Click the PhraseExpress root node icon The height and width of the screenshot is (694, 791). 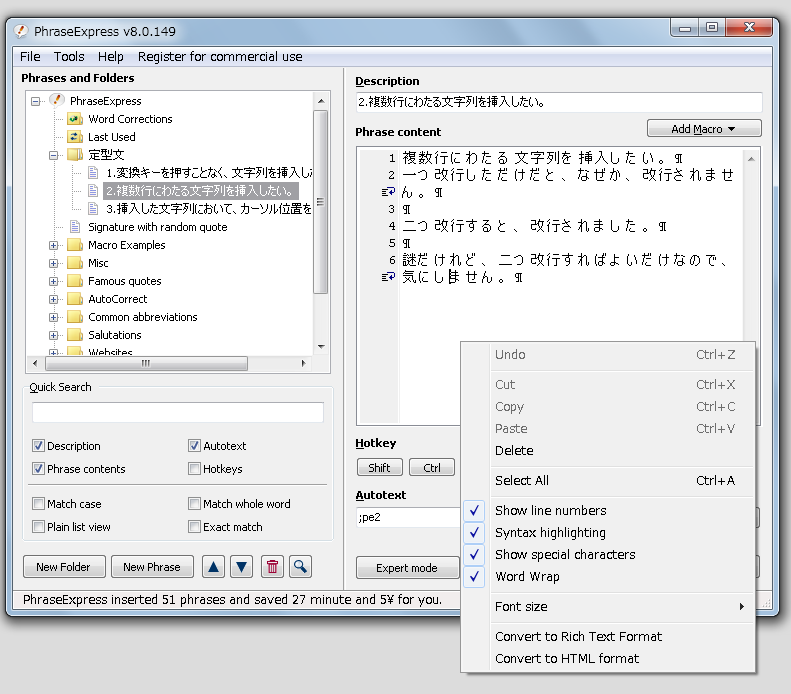(57, 101)
